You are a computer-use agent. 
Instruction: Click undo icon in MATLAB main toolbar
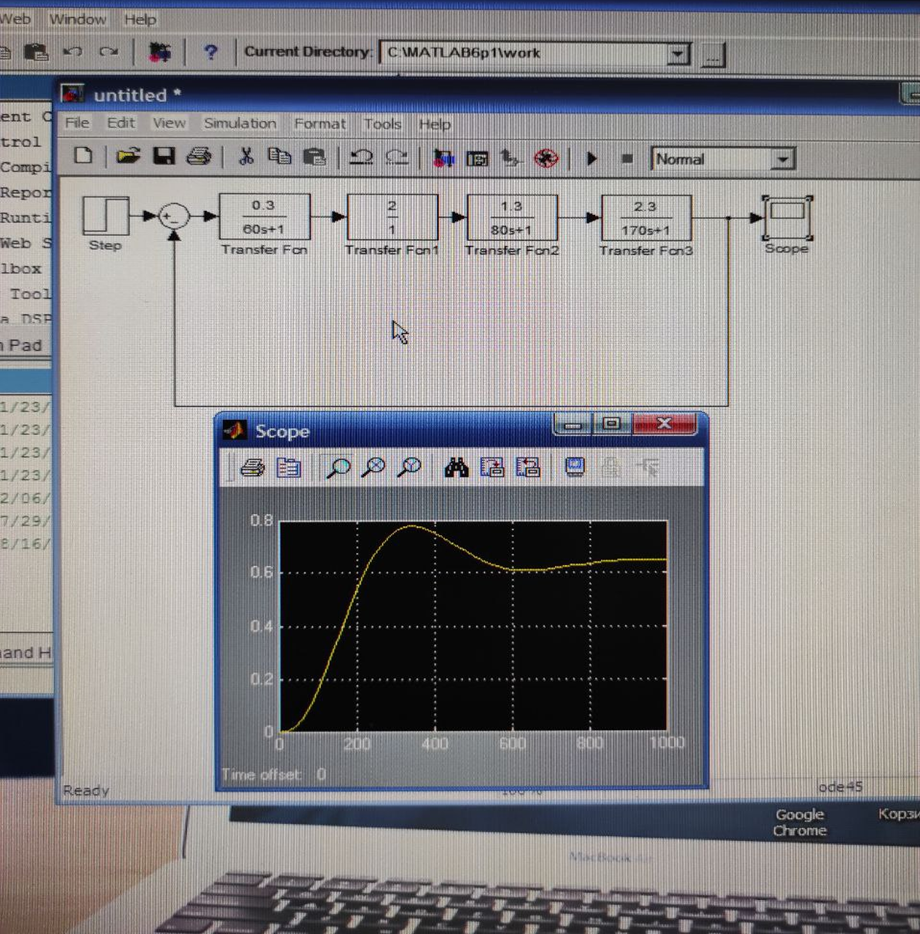pyautogui.click(x=73, y=52)
